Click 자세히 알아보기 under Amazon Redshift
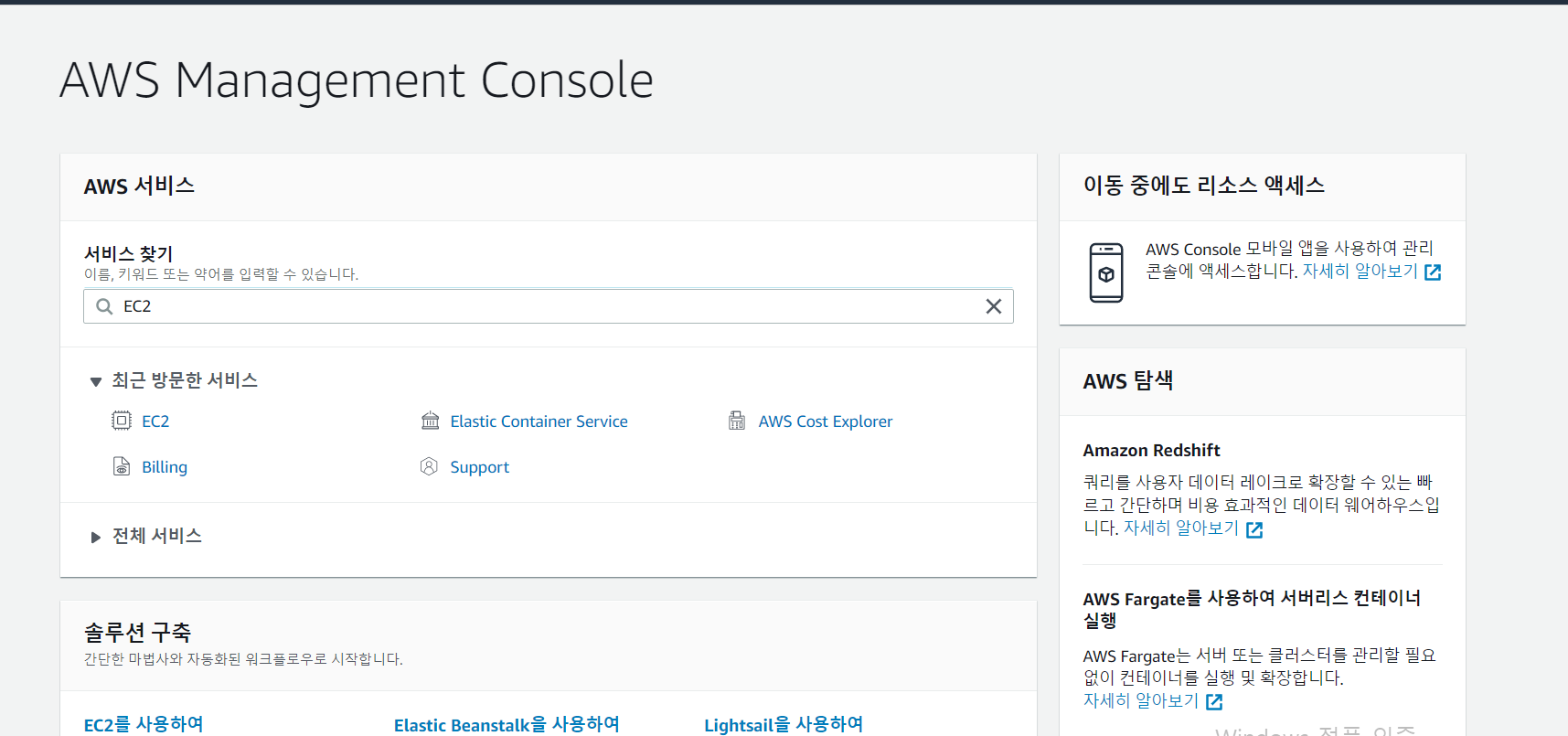 tap(1180, 528)
